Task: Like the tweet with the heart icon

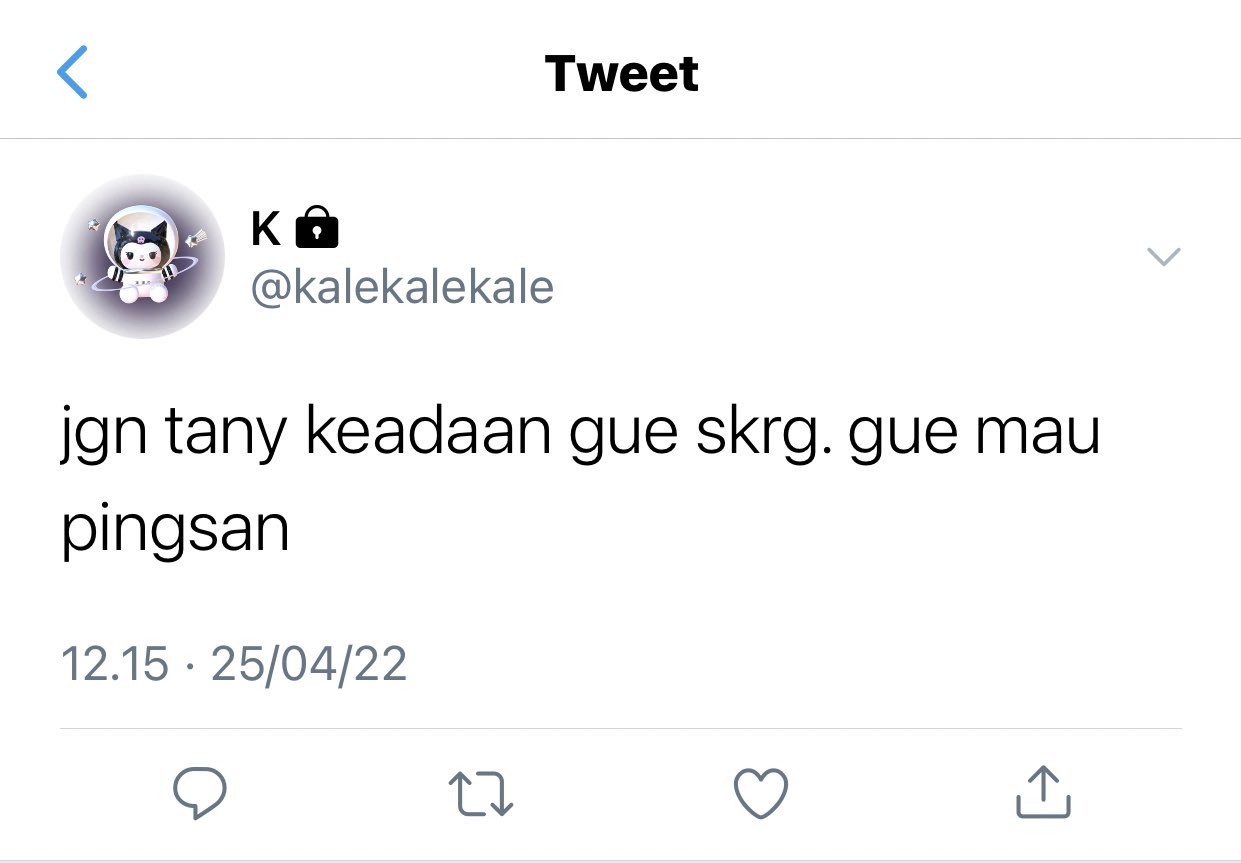Action: coord(761,794)
